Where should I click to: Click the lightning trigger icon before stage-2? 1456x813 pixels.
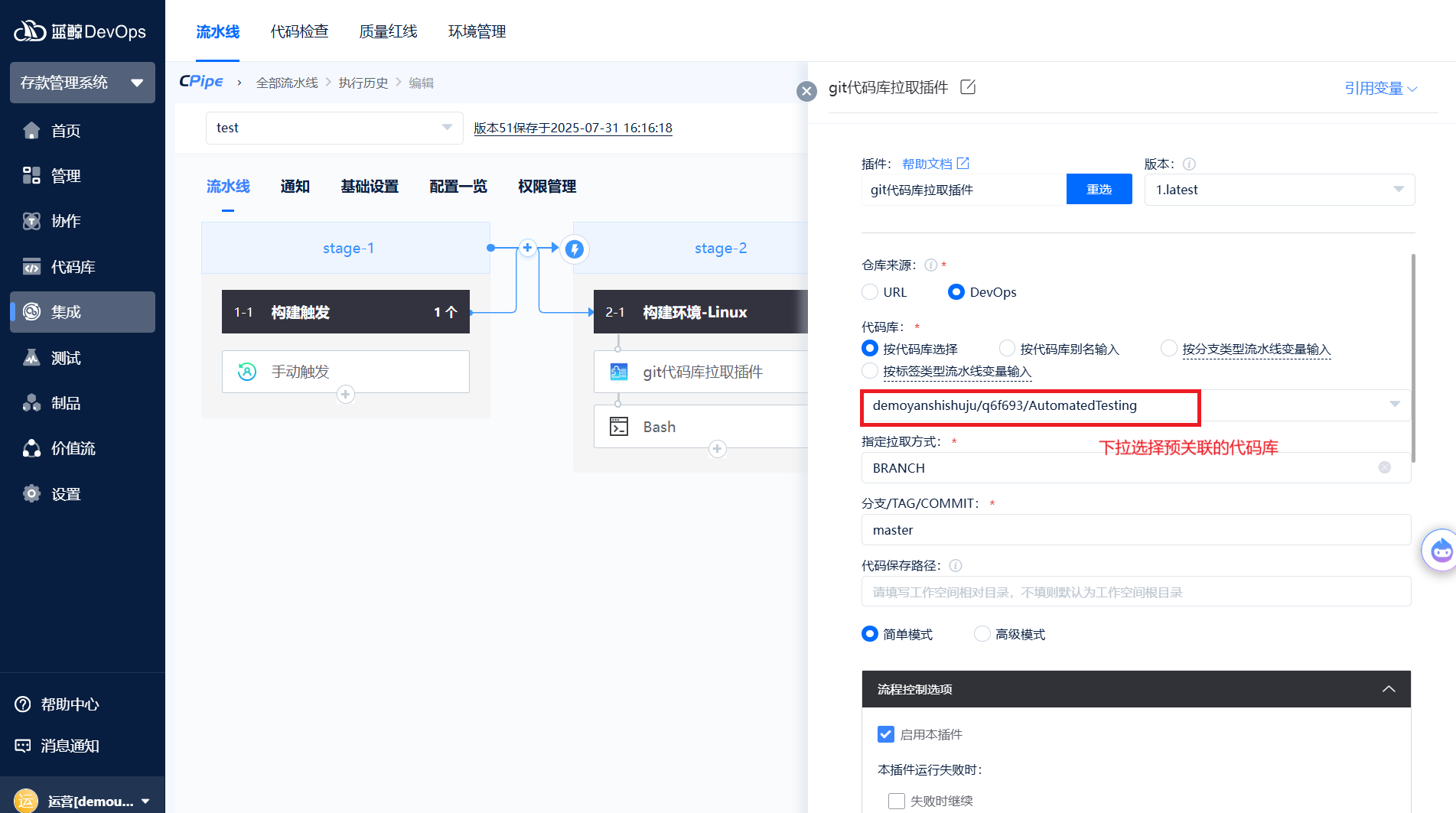coord(575,249)
